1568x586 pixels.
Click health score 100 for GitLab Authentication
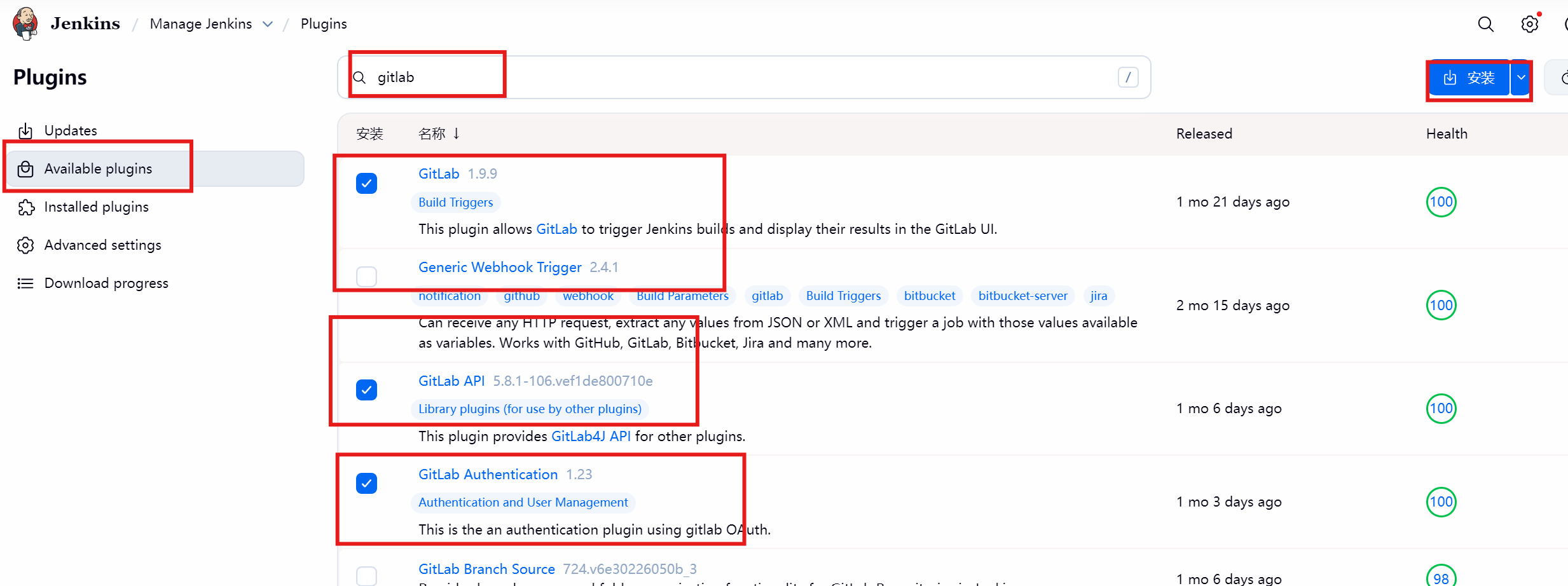point(1441,501)
